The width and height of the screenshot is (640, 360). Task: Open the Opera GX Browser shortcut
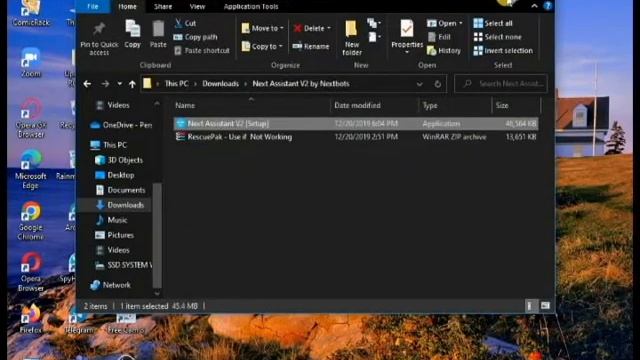(x=31, y=118)
